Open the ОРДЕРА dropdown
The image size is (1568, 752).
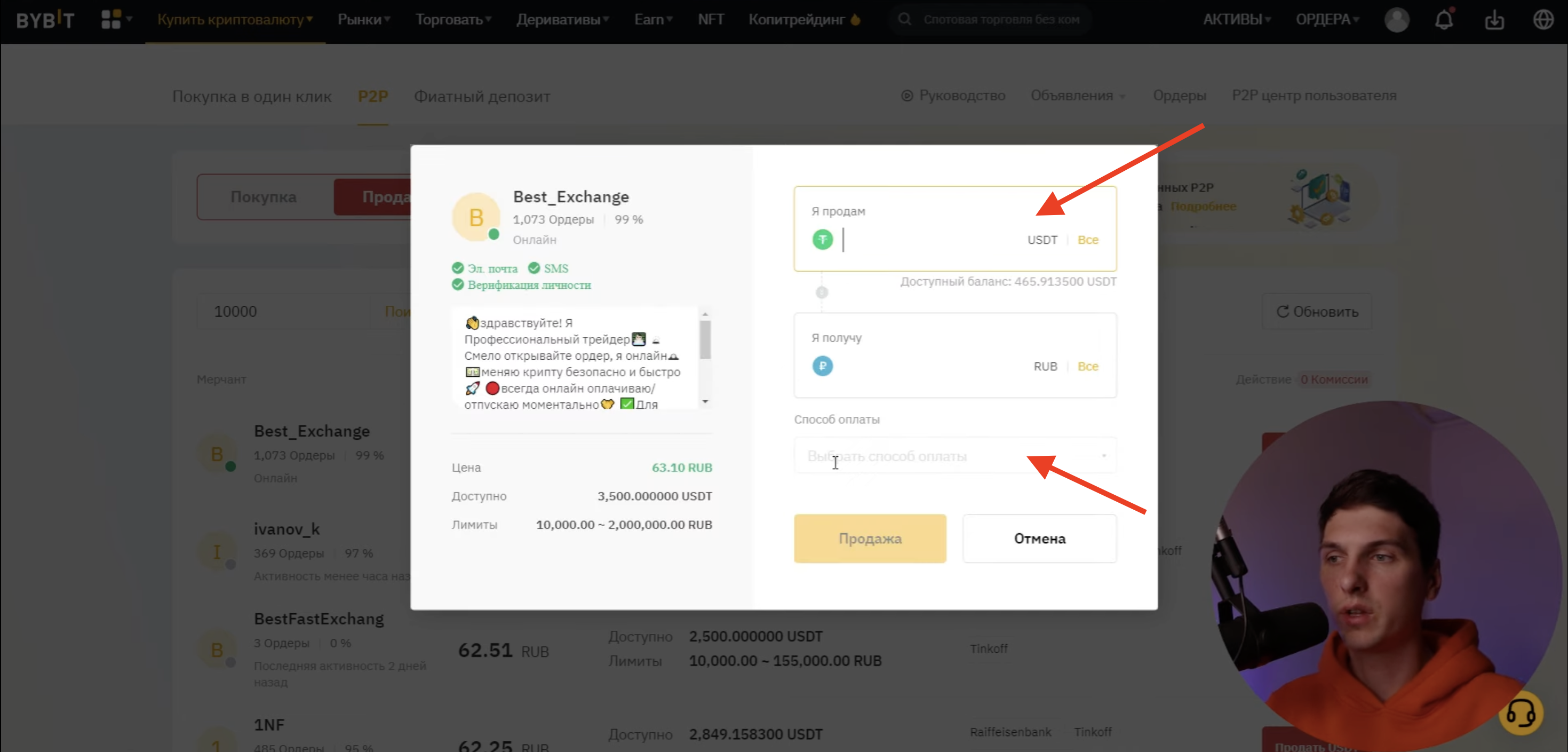click(1327, 20)
